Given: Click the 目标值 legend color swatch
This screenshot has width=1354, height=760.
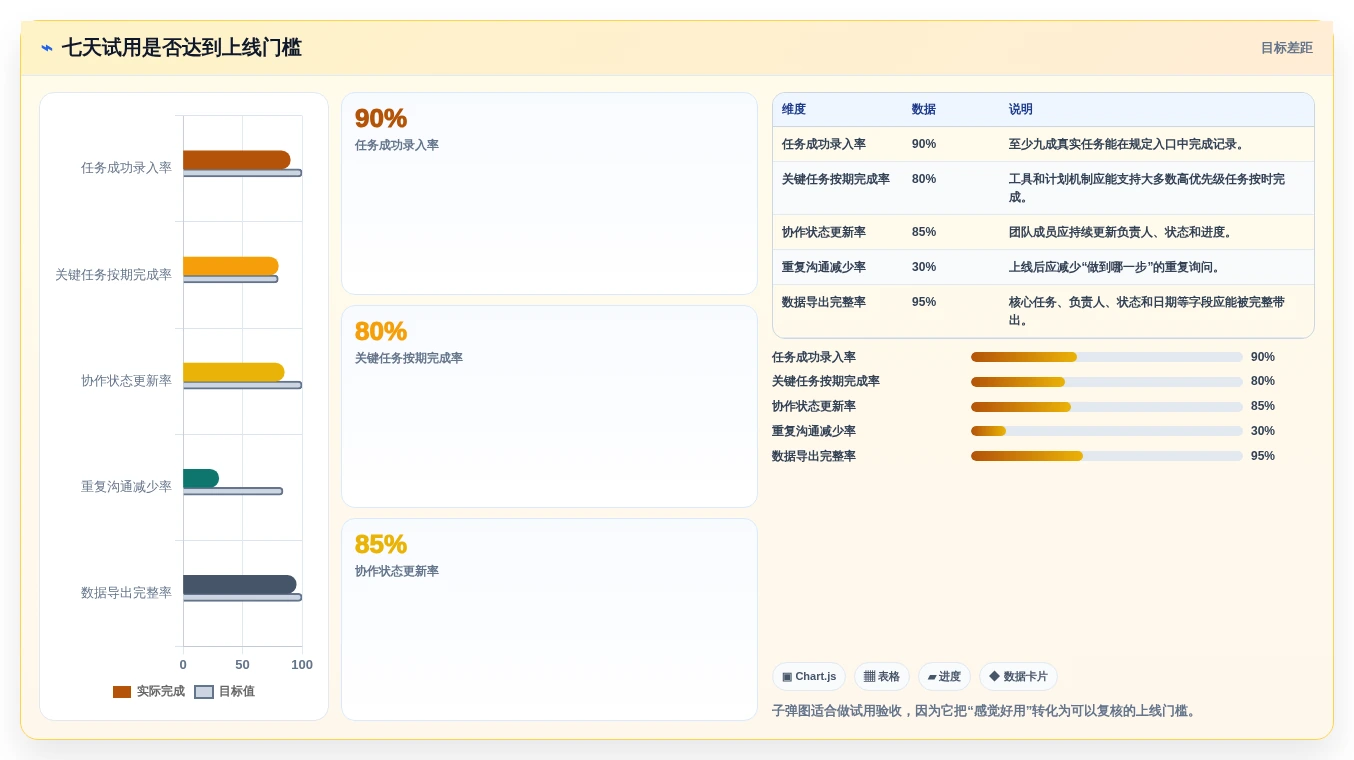Looking at the screenshot, I should tap(204, 692).
